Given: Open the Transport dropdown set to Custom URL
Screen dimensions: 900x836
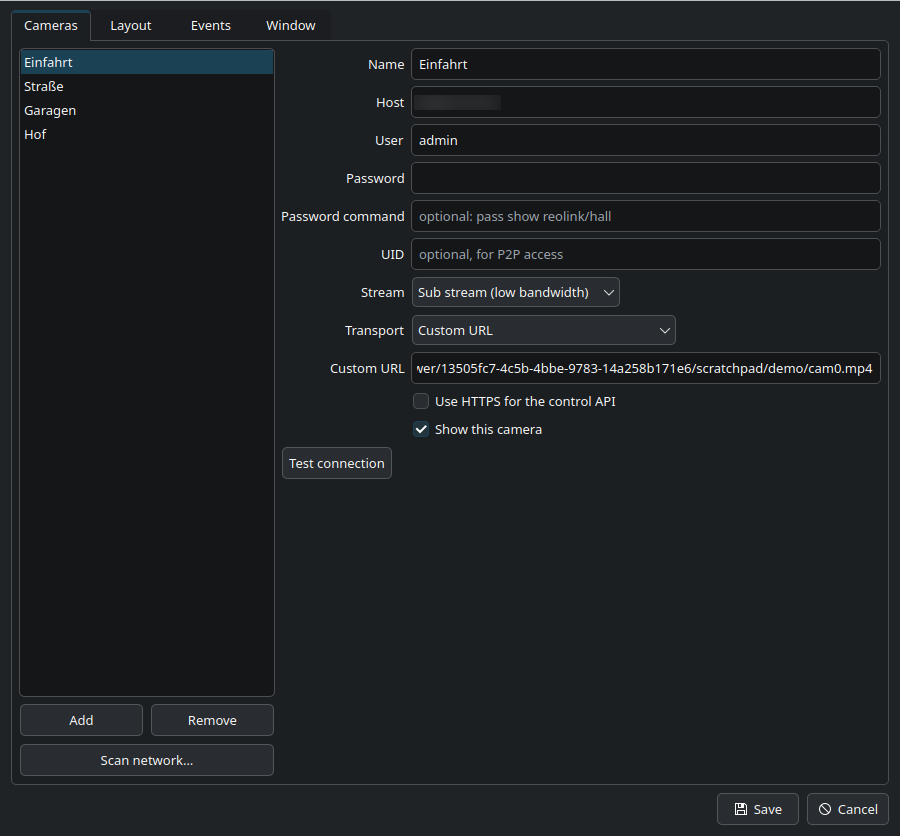Looking at the screenshot, I should click(x=544, y=330).
